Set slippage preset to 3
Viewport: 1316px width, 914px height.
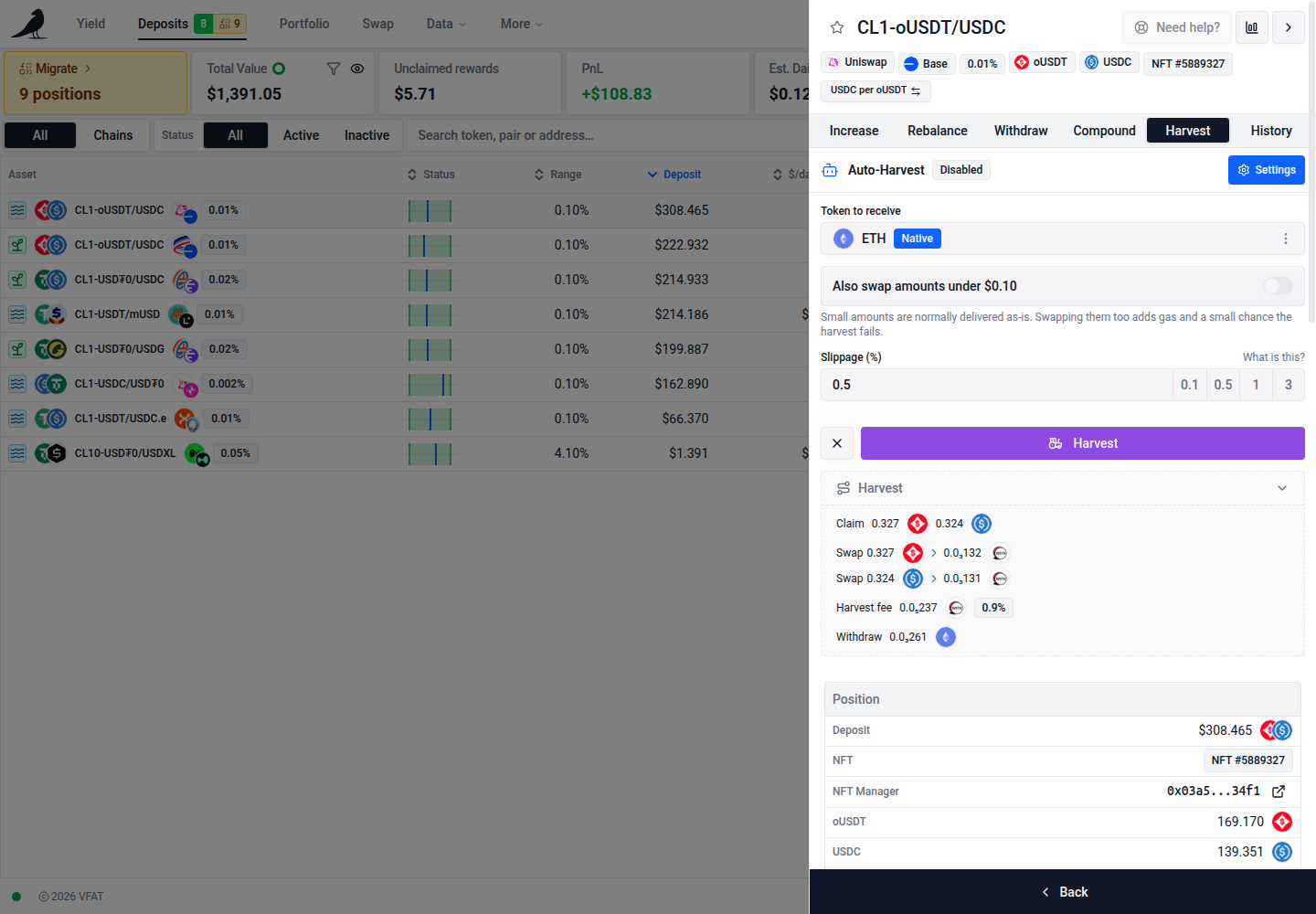coord(1289,385)
